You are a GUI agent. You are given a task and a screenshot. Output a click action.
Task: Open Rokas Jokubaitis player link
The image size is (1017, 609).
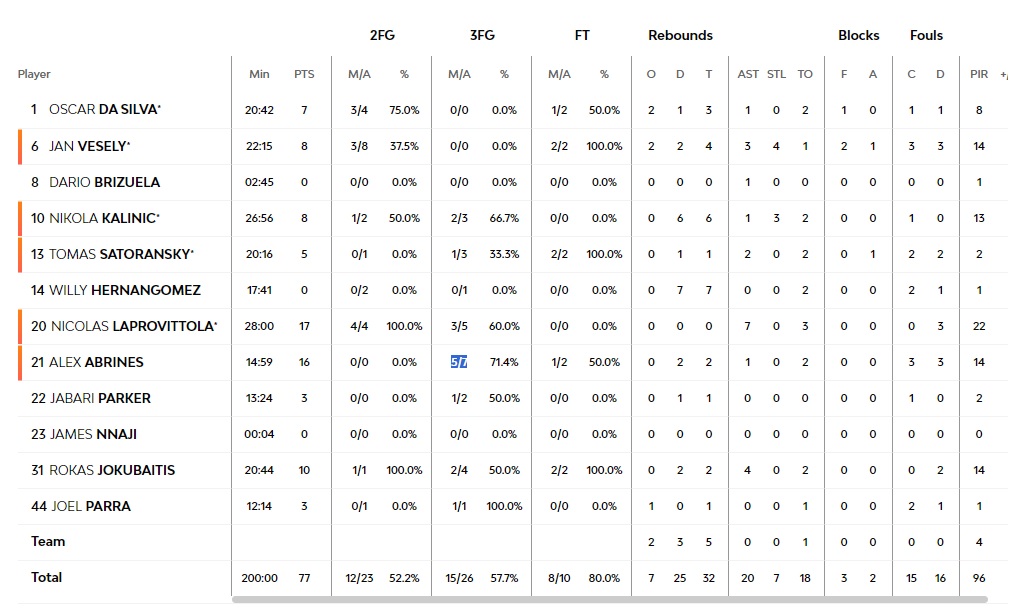111,470
